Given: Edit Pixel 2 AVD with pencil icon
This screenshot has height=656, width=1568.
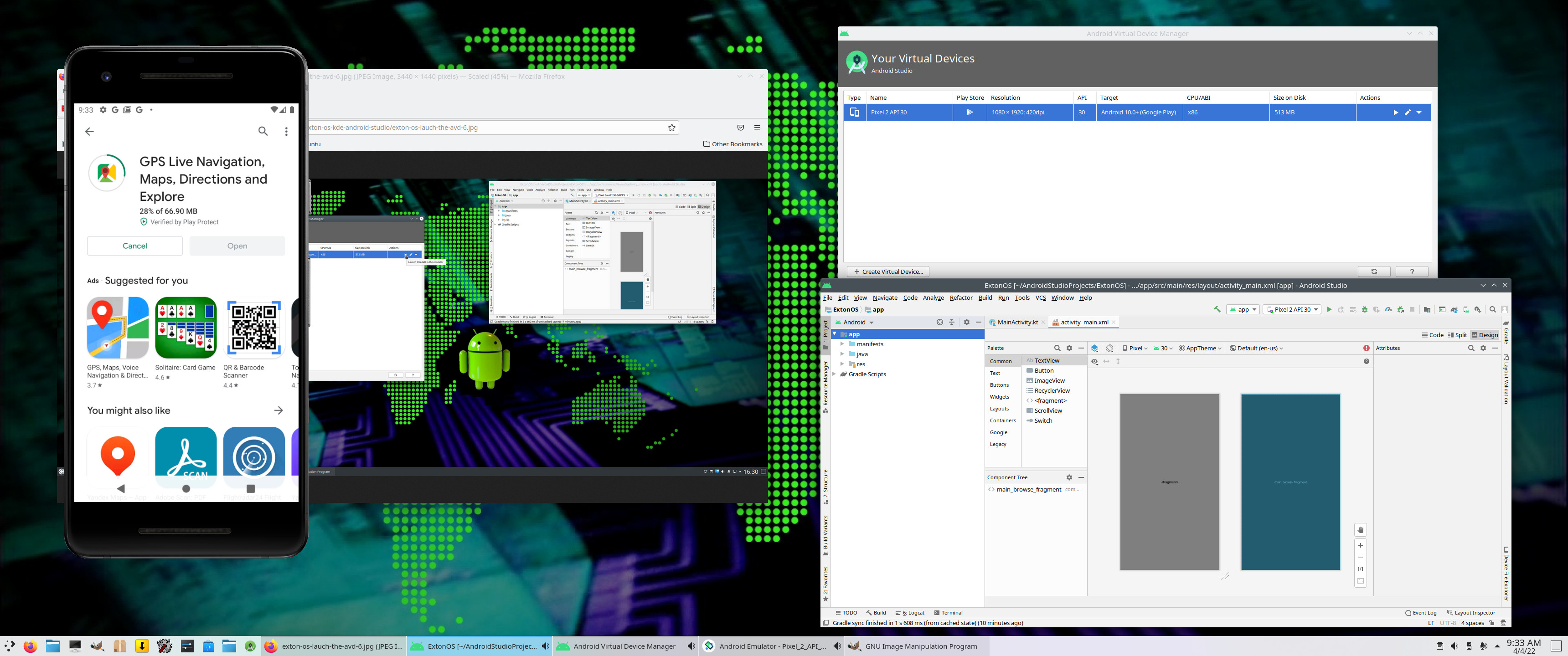Looking at the screenshot, I should (x=1407, y=113).
